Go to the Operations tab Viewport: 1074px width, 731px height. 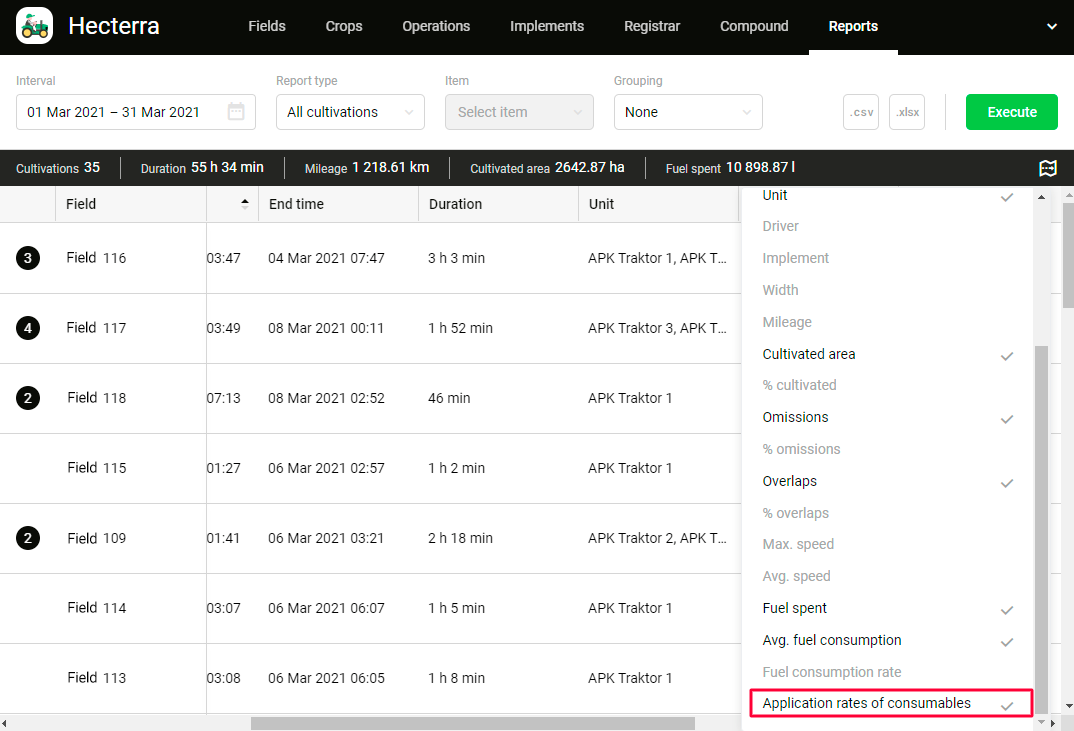436,27
